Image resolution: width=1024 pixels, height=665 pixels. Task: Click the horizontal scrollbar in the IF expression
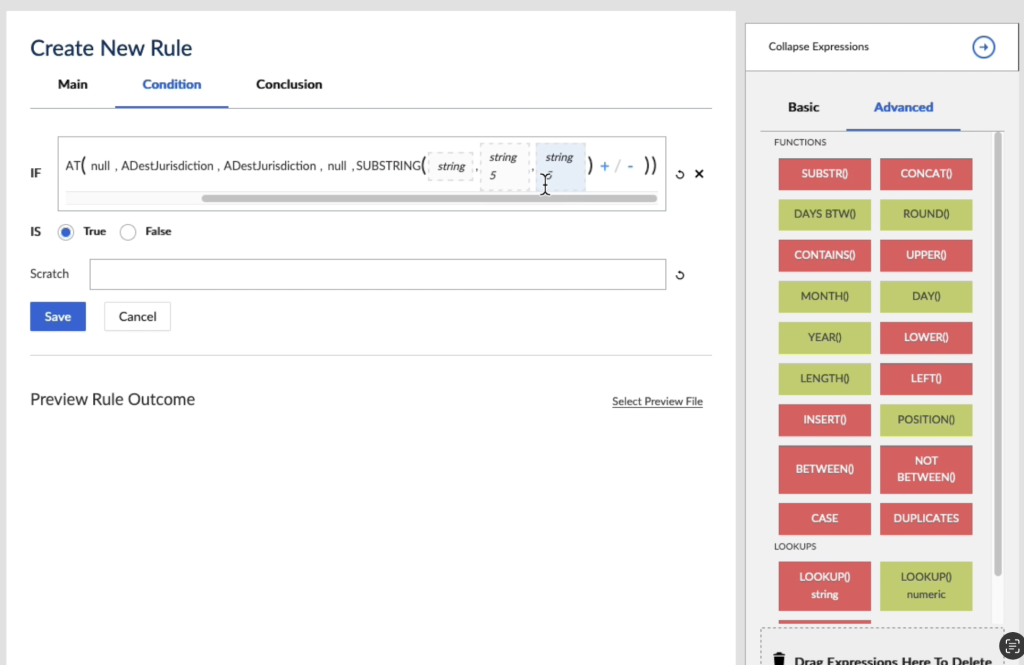(428, 198)
